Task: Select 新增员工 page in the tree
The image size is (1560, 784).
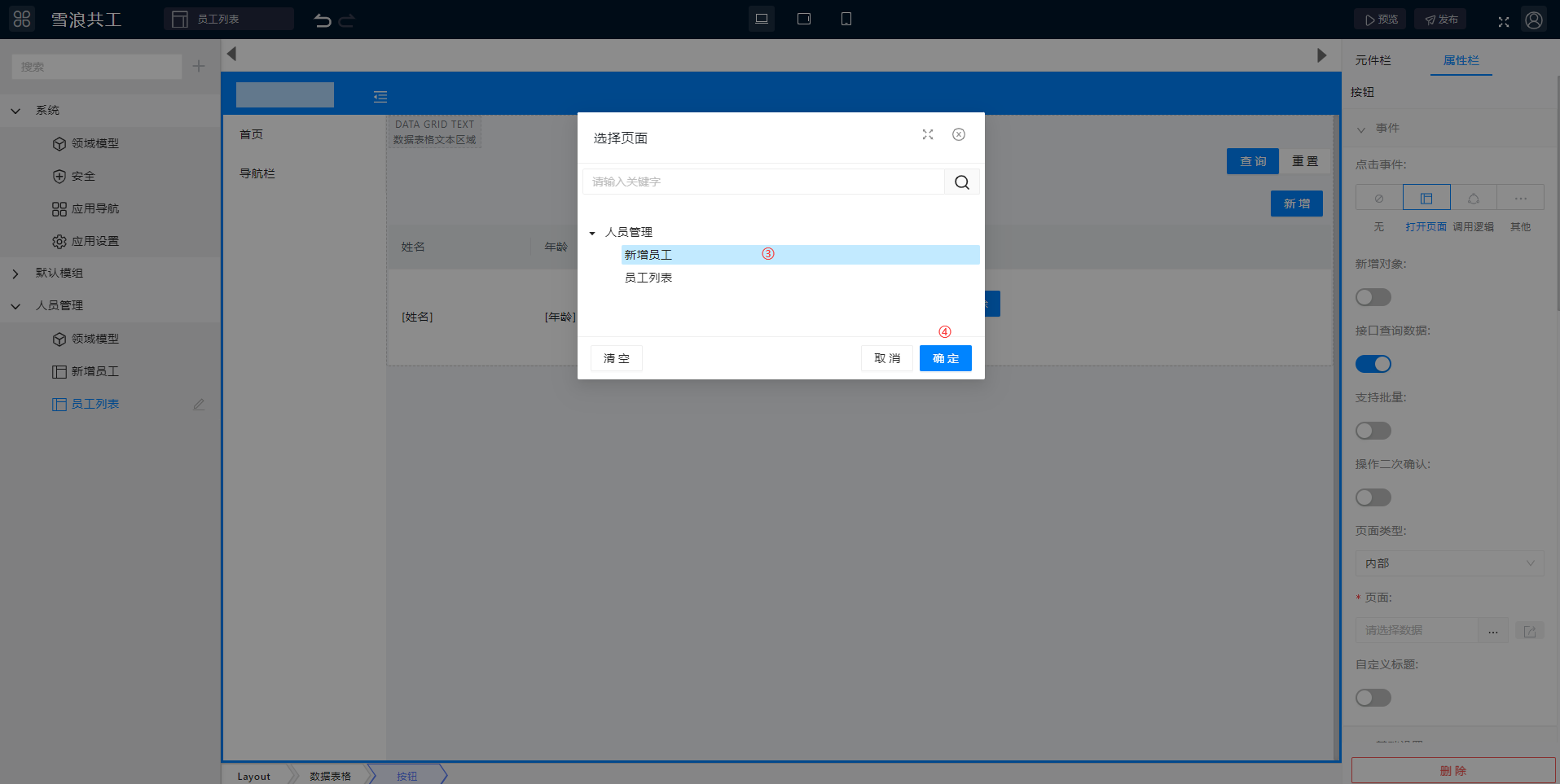Action: tap(648, 256)
